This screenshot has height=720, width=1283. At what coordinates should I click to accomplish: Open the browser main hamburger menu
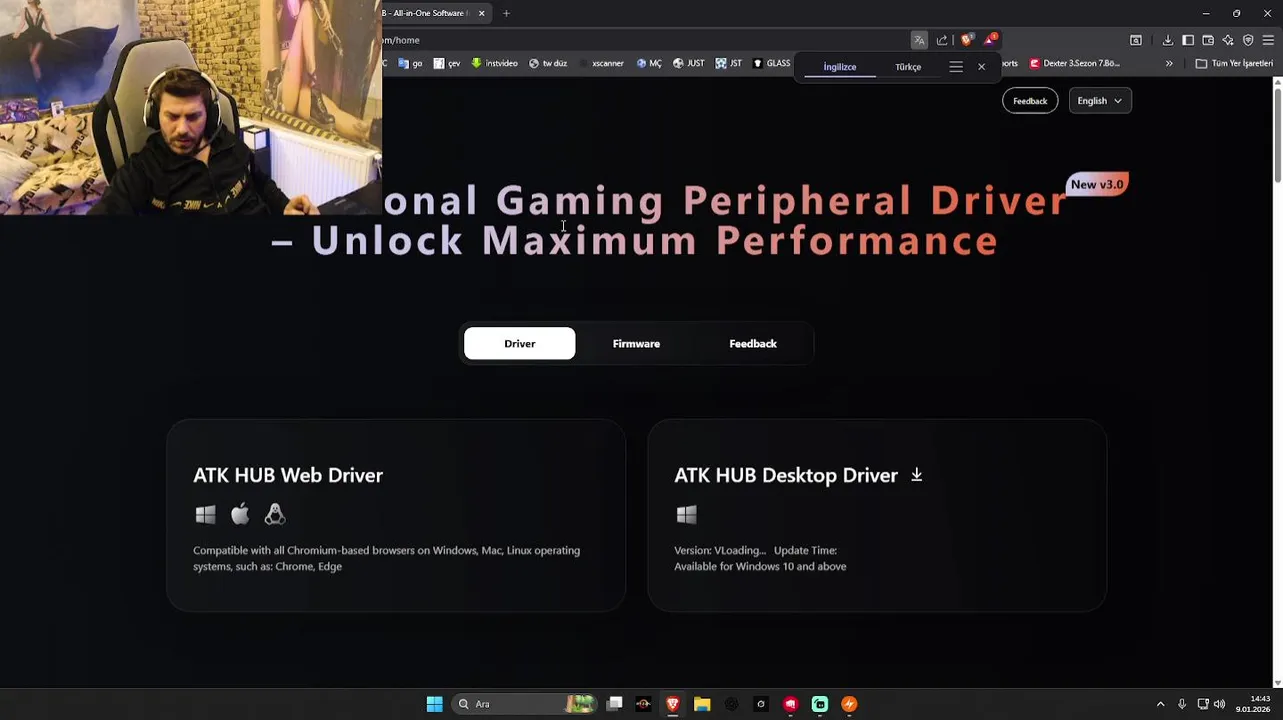click(1268, 40)
